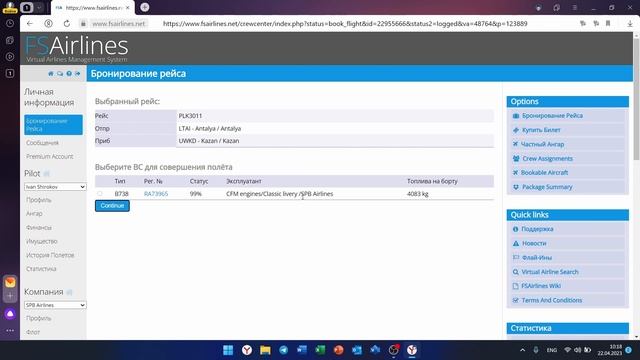This screenshot has width=640, height=360.
Task: Open Бронирование Рейса in the Options panel
Action: pos(552,116)
